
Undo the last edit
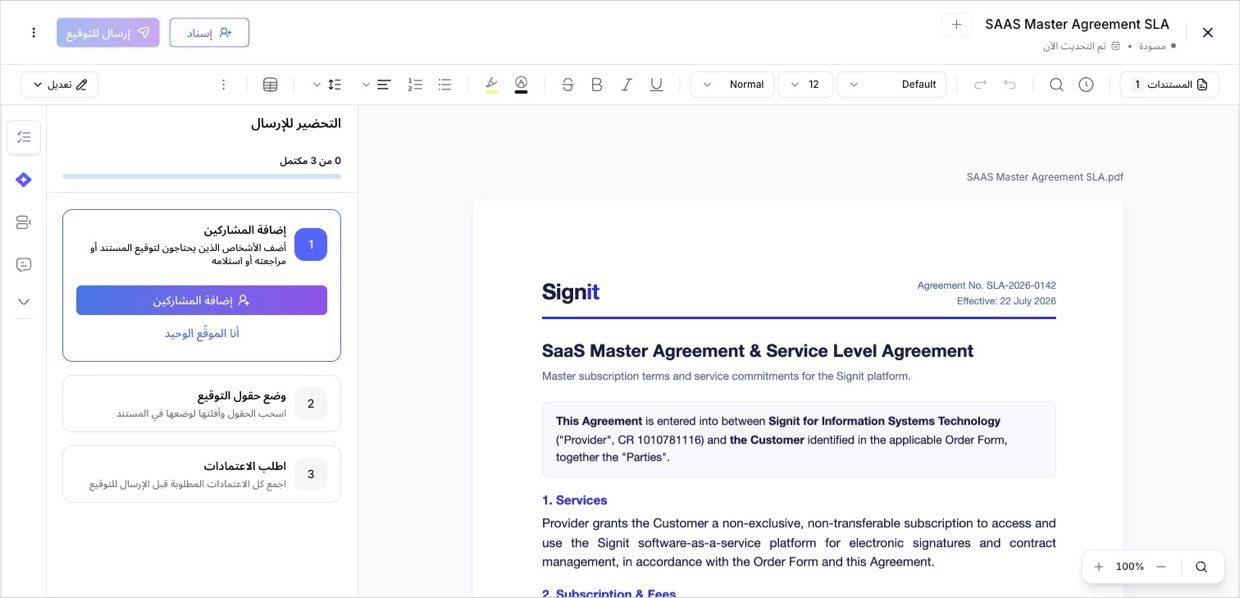1010,85
